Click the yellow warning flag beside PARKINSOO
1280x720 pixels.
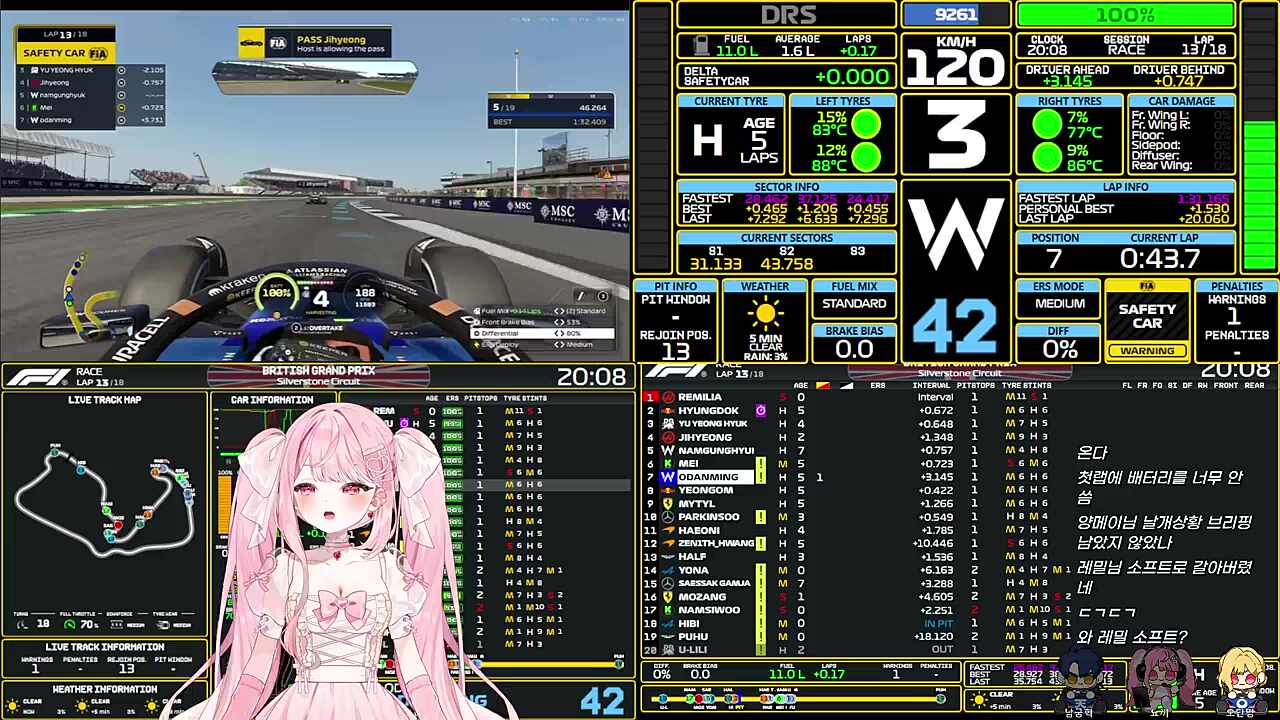760,517
